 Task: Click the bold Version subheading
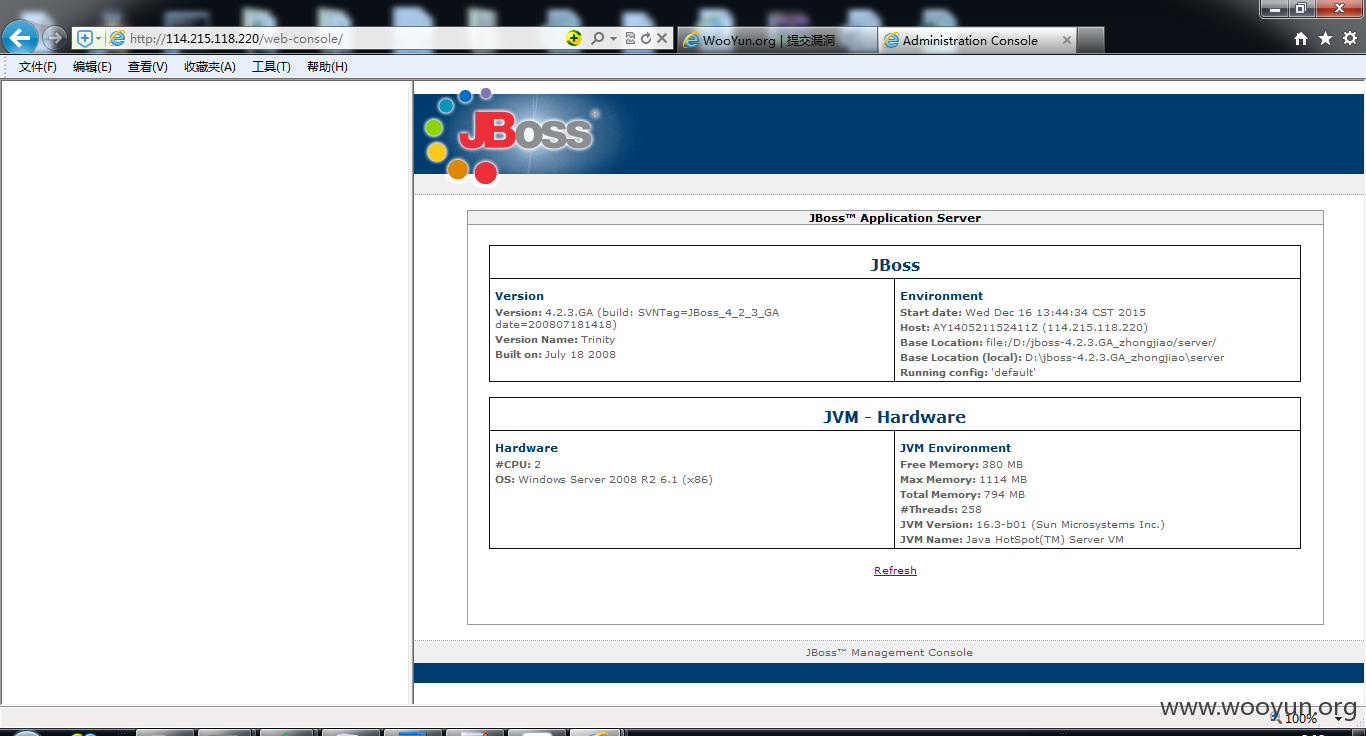point(519,296)
